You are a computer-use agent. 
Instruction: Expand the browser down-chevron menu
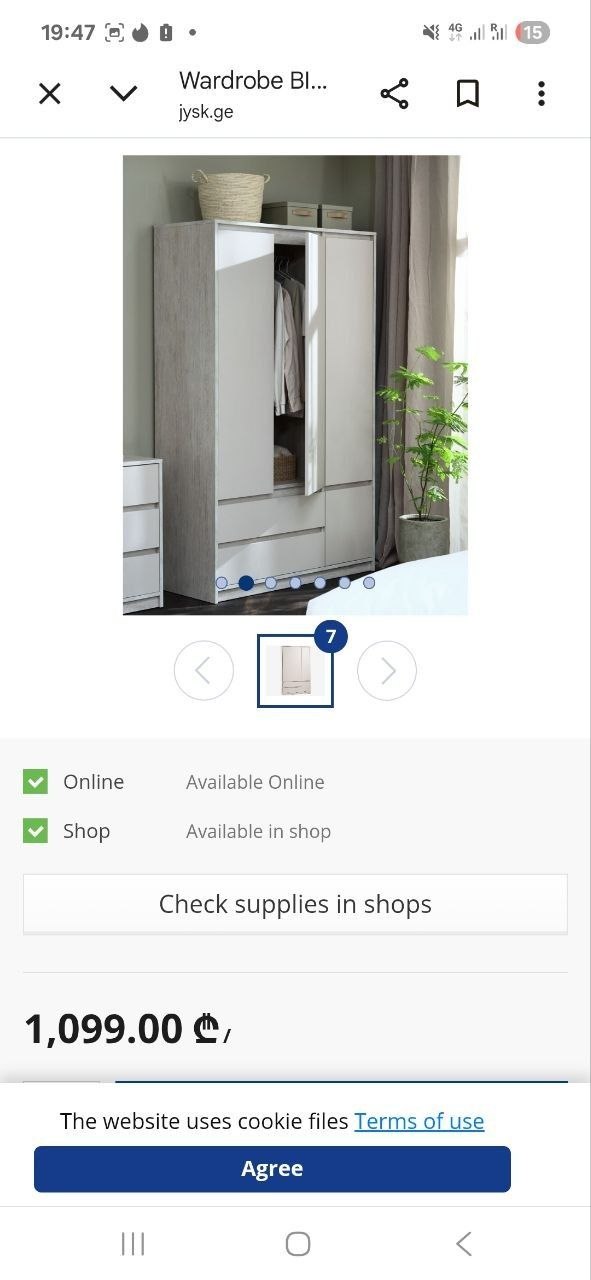123,94
